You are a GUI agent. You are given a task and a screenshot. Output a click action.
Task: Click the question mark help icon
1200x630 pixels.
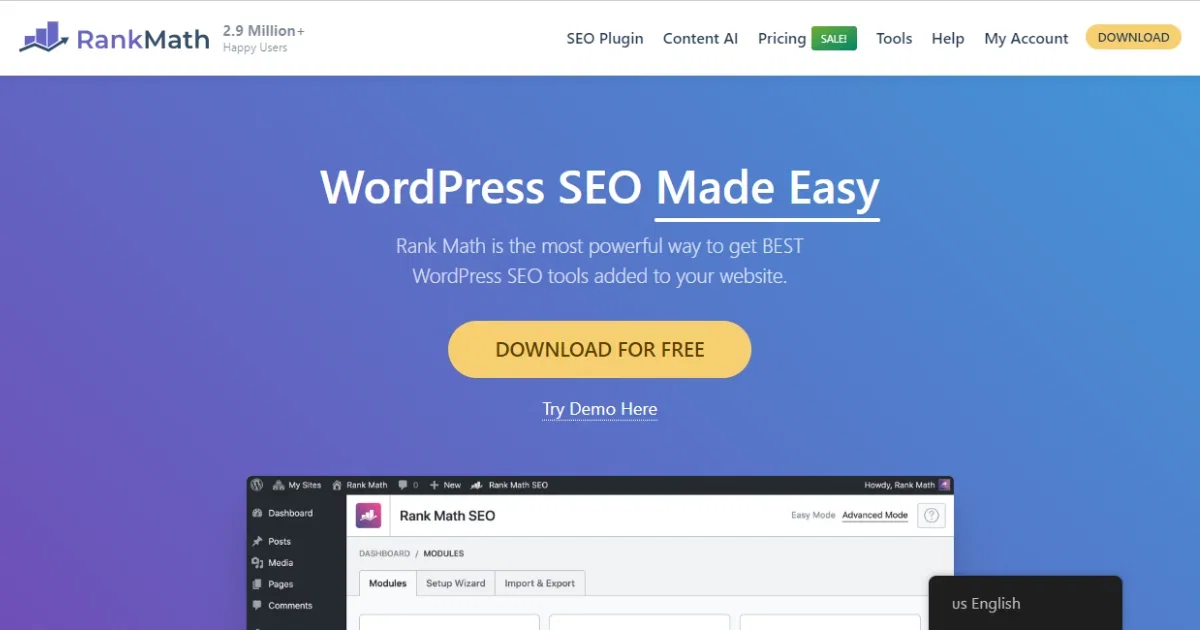(931, 515)
